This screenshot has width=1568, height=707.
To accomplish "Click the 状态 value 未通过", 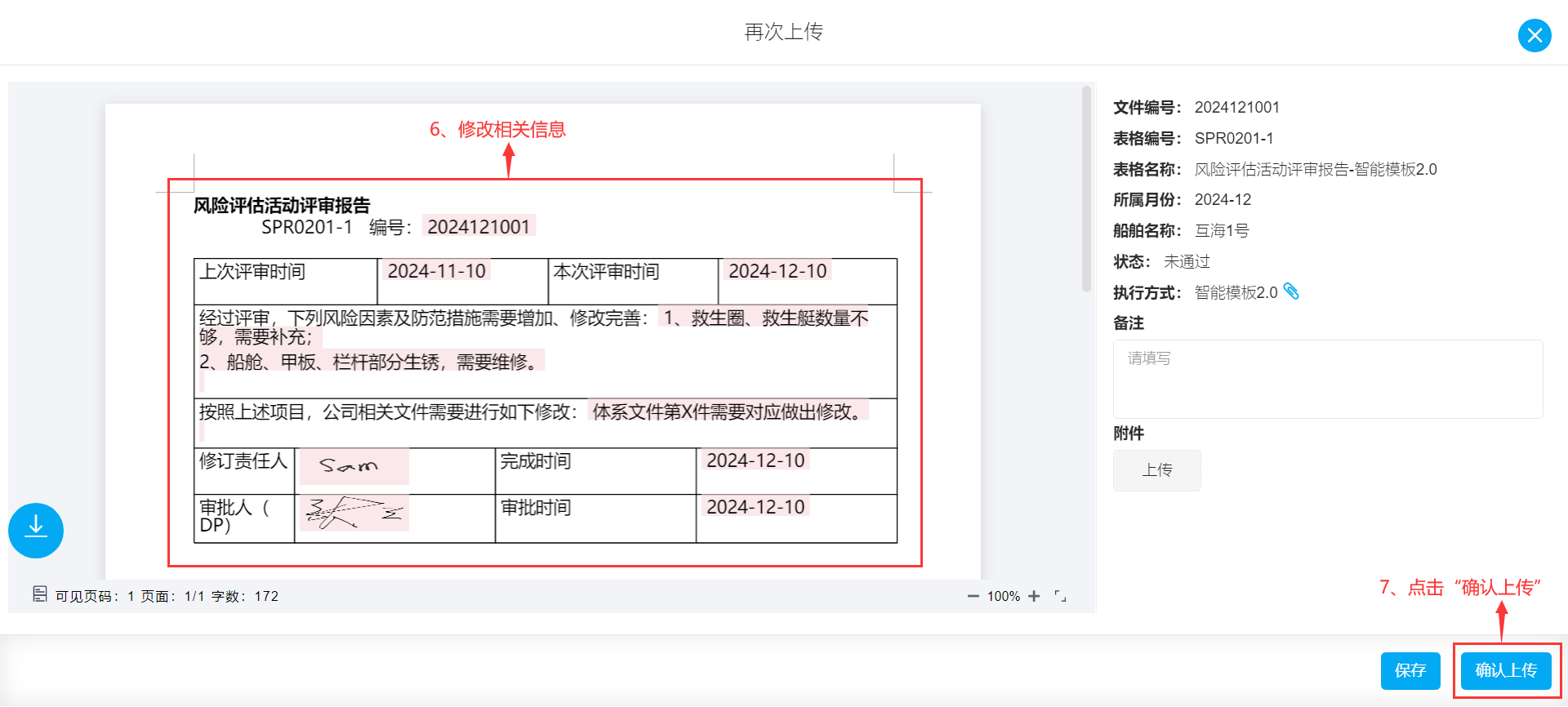I will [x=1187, y=261].
